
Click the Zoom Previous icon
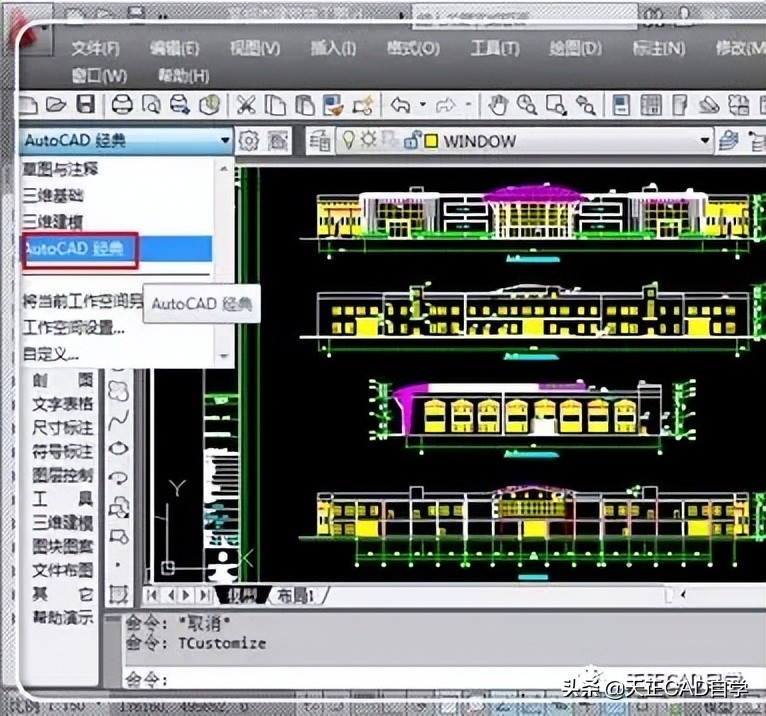586,105
